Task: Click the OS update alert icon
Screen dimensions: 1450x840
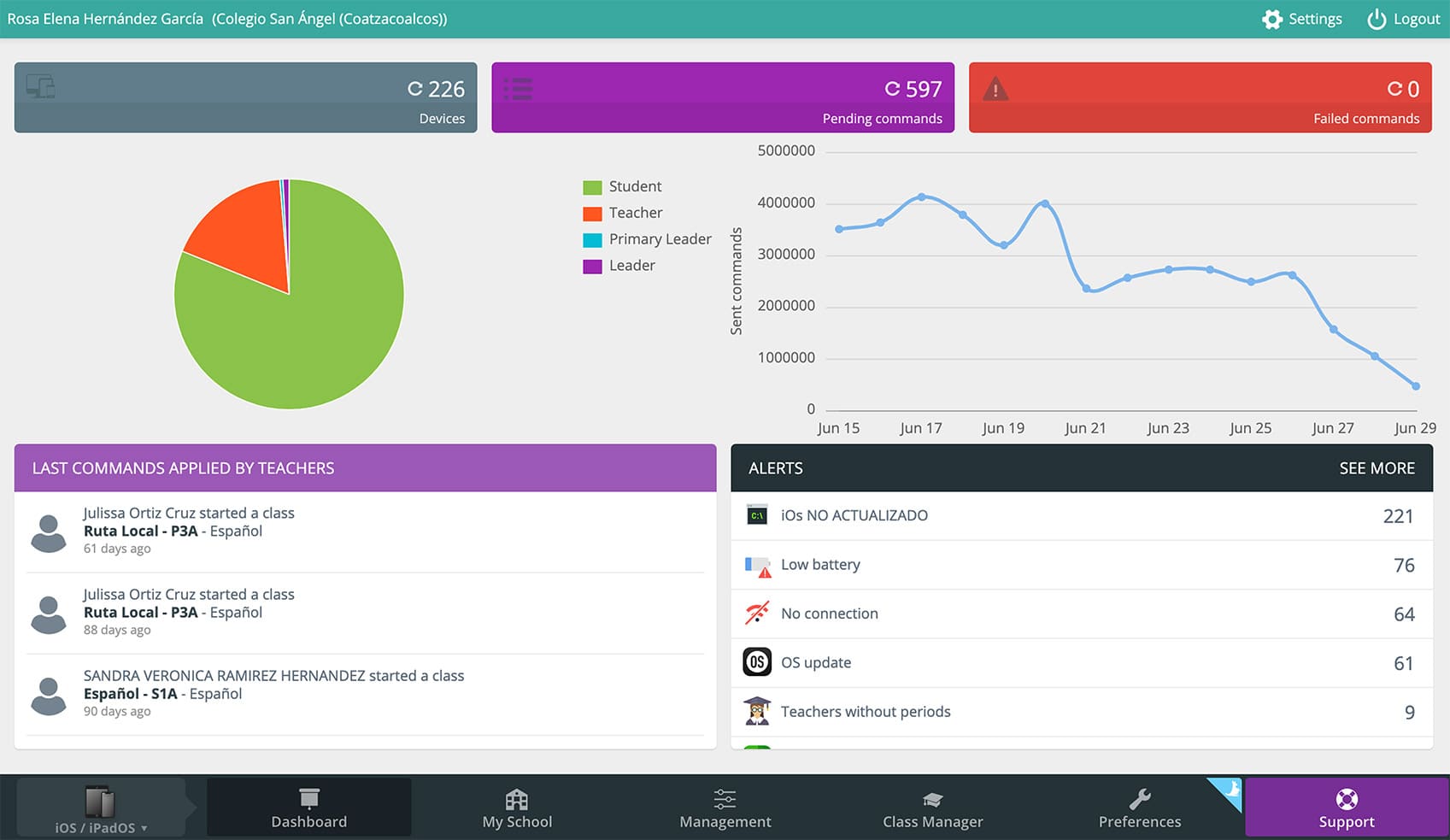Action: click(757, 662)
